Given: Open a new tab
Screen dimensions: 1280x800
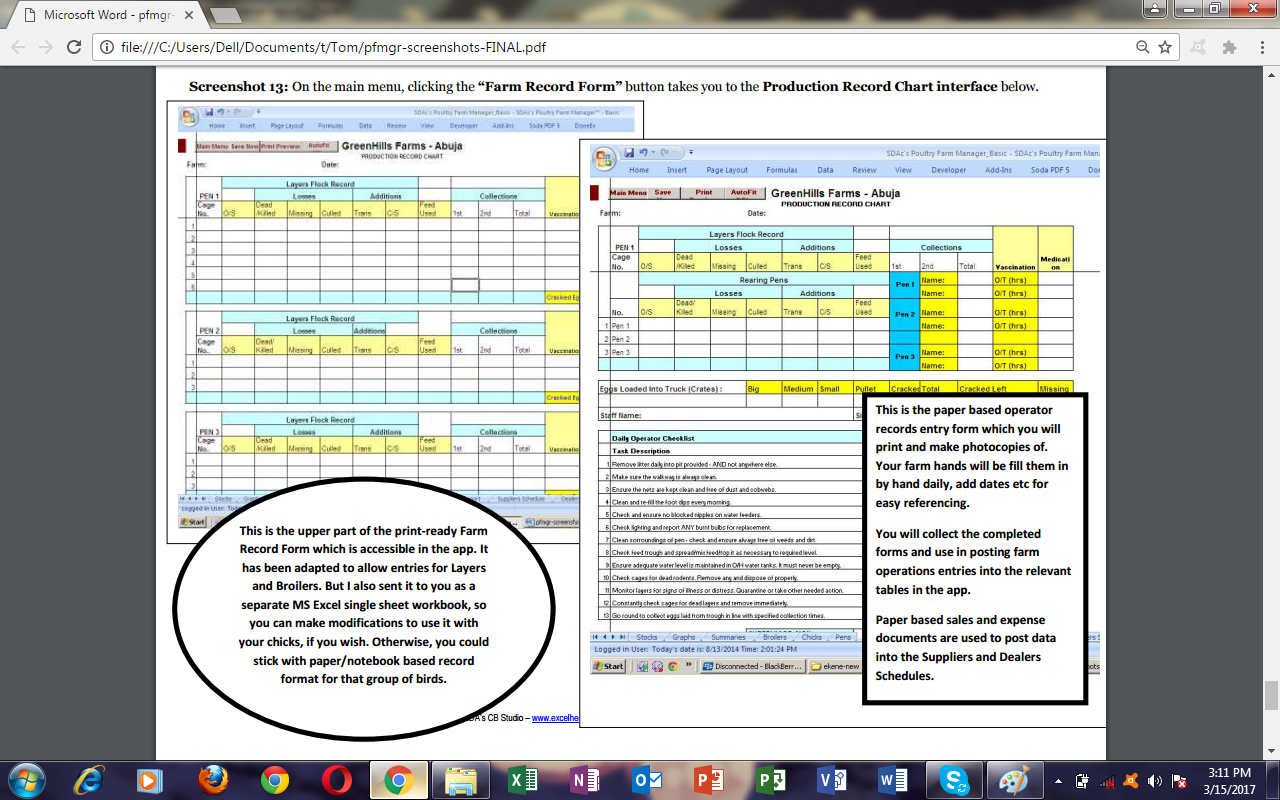Looking at the screenshot, I should tap(226, 16).
